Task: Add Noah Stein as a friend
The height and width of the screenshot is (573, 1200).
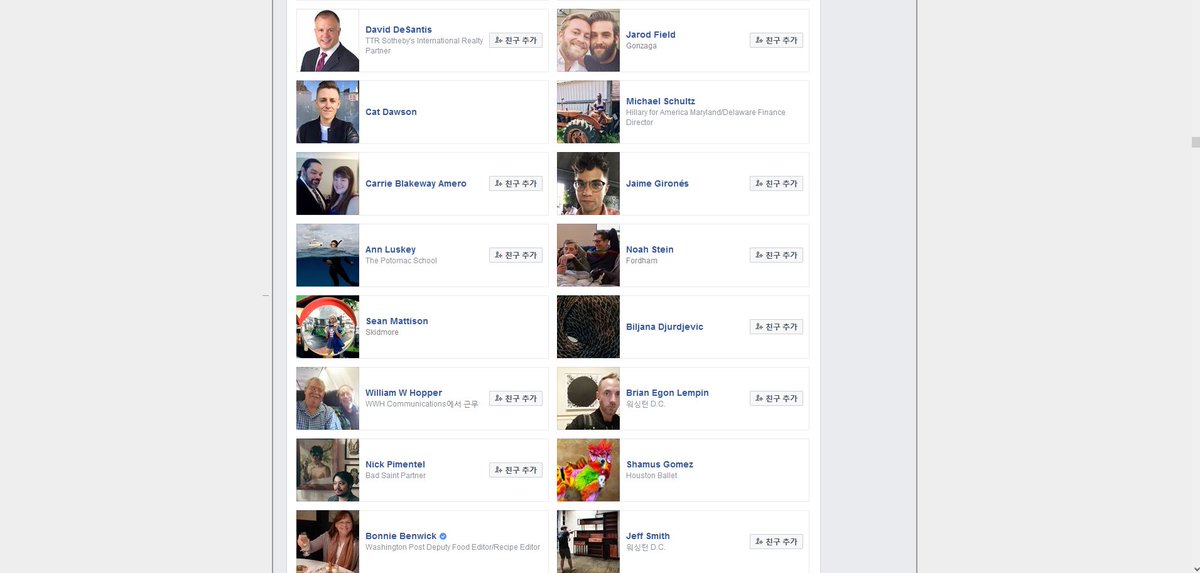Action: [777, 255]
